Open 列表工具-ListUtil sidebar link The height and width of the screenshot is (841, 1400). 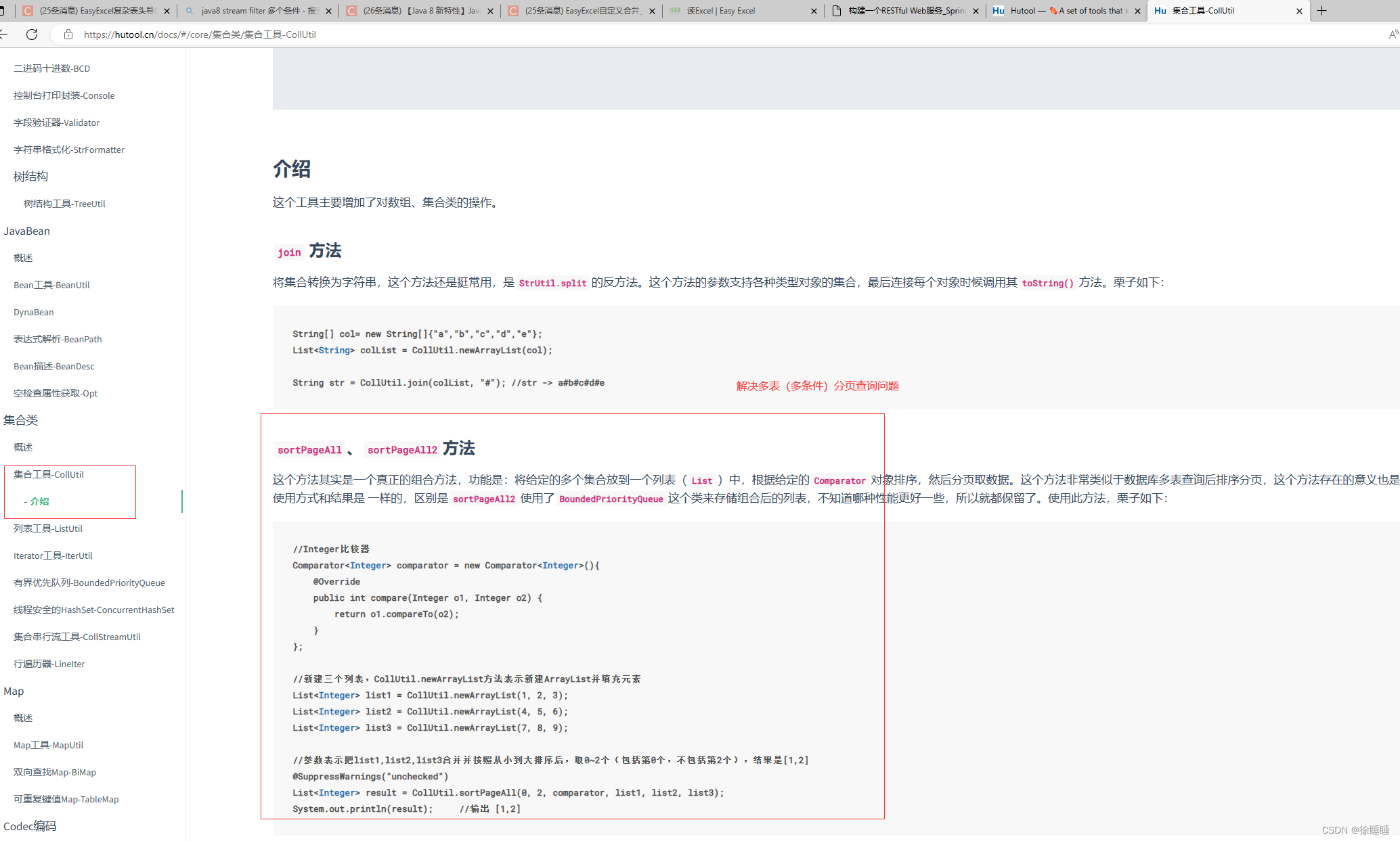tap(48, 528)
